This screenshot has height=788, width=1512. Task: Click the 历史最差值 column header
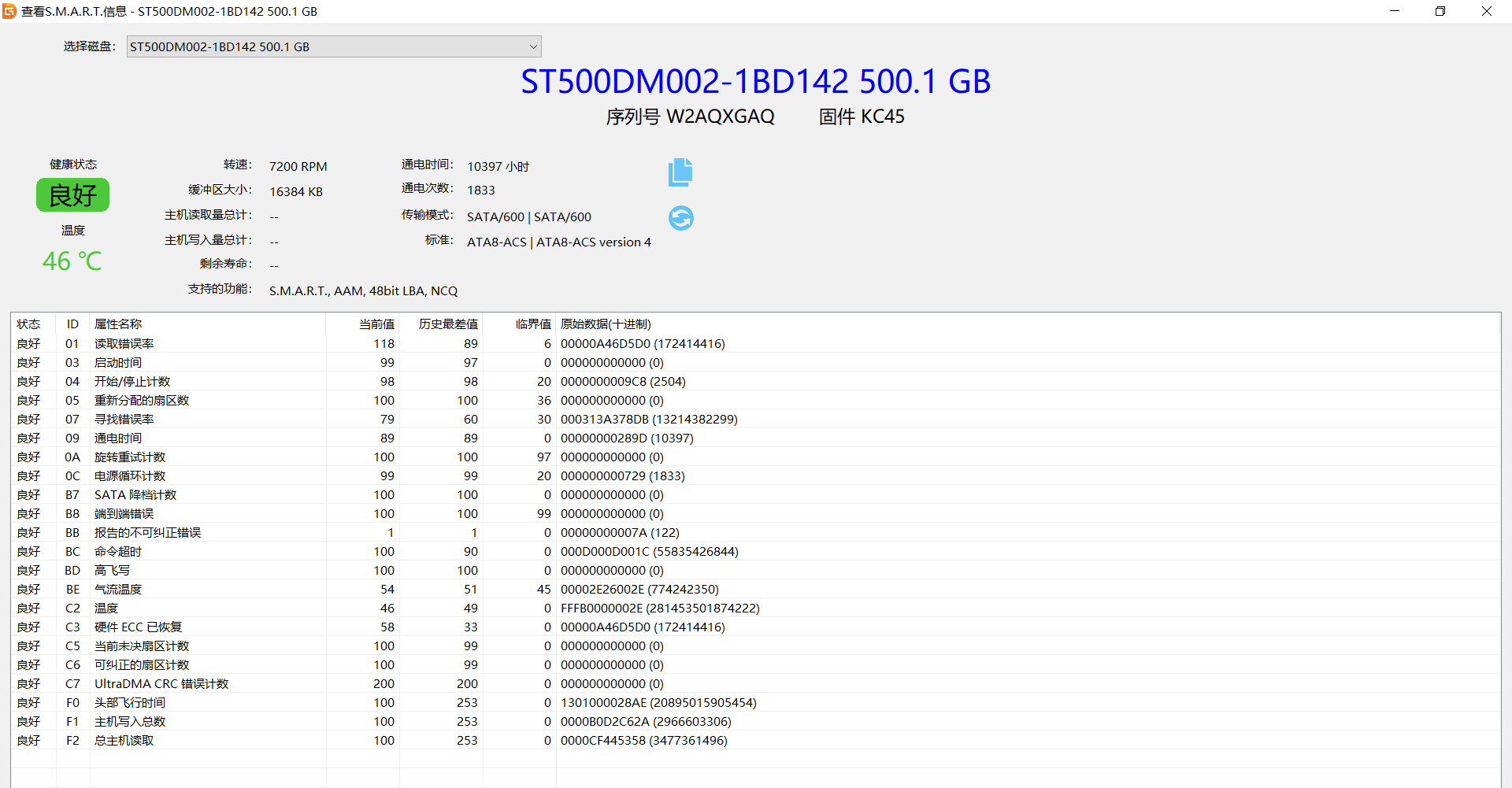click(441, 324)
